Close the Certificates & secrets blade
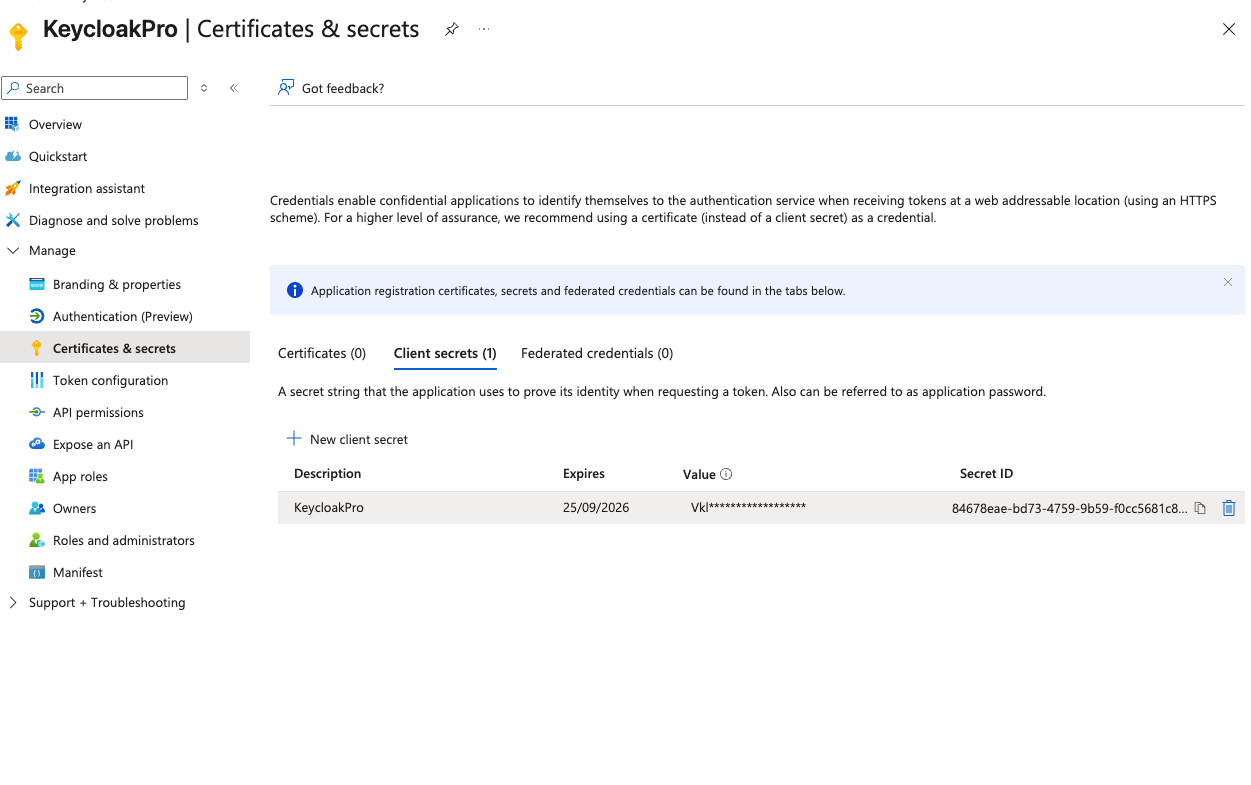This screenshot has height=785, width=1251. 1229,30
